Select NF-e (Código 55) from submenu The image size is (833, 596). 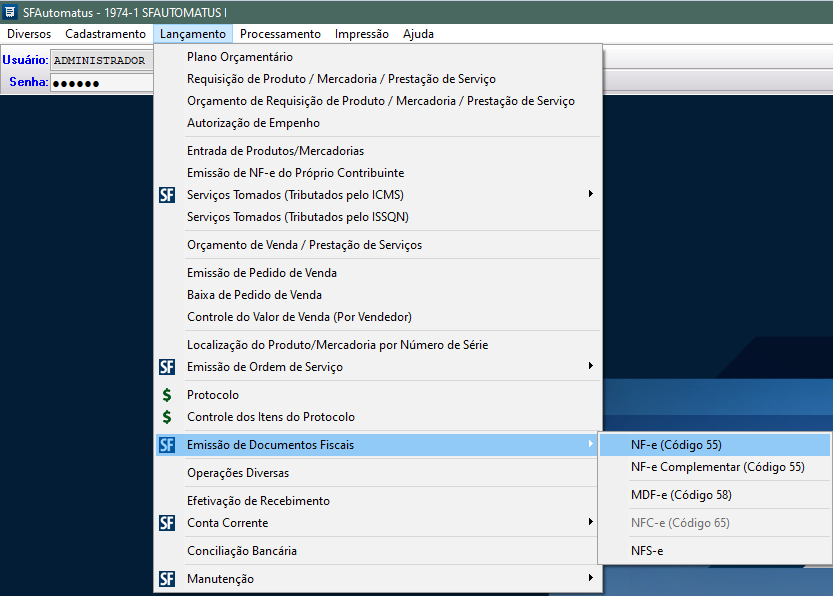coord(676,445)
